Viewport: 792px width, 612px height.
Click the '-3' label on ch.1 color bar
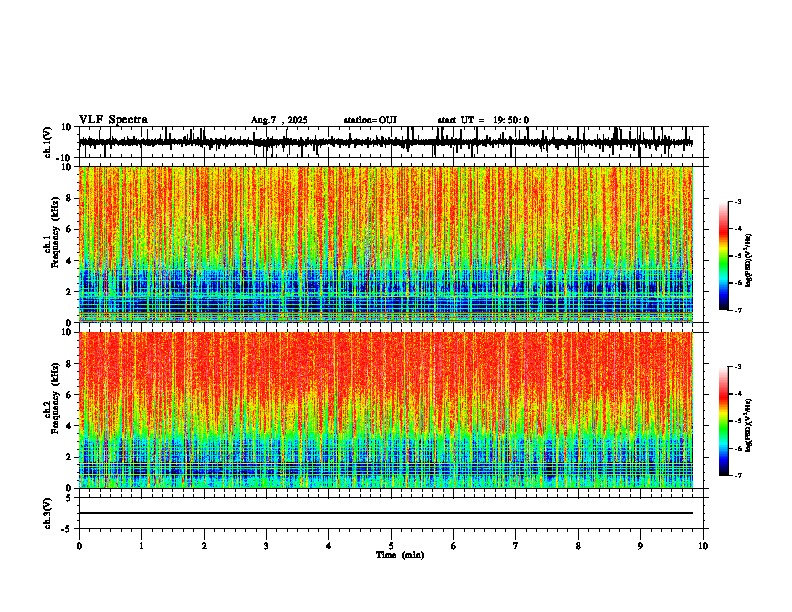point(738,202)
